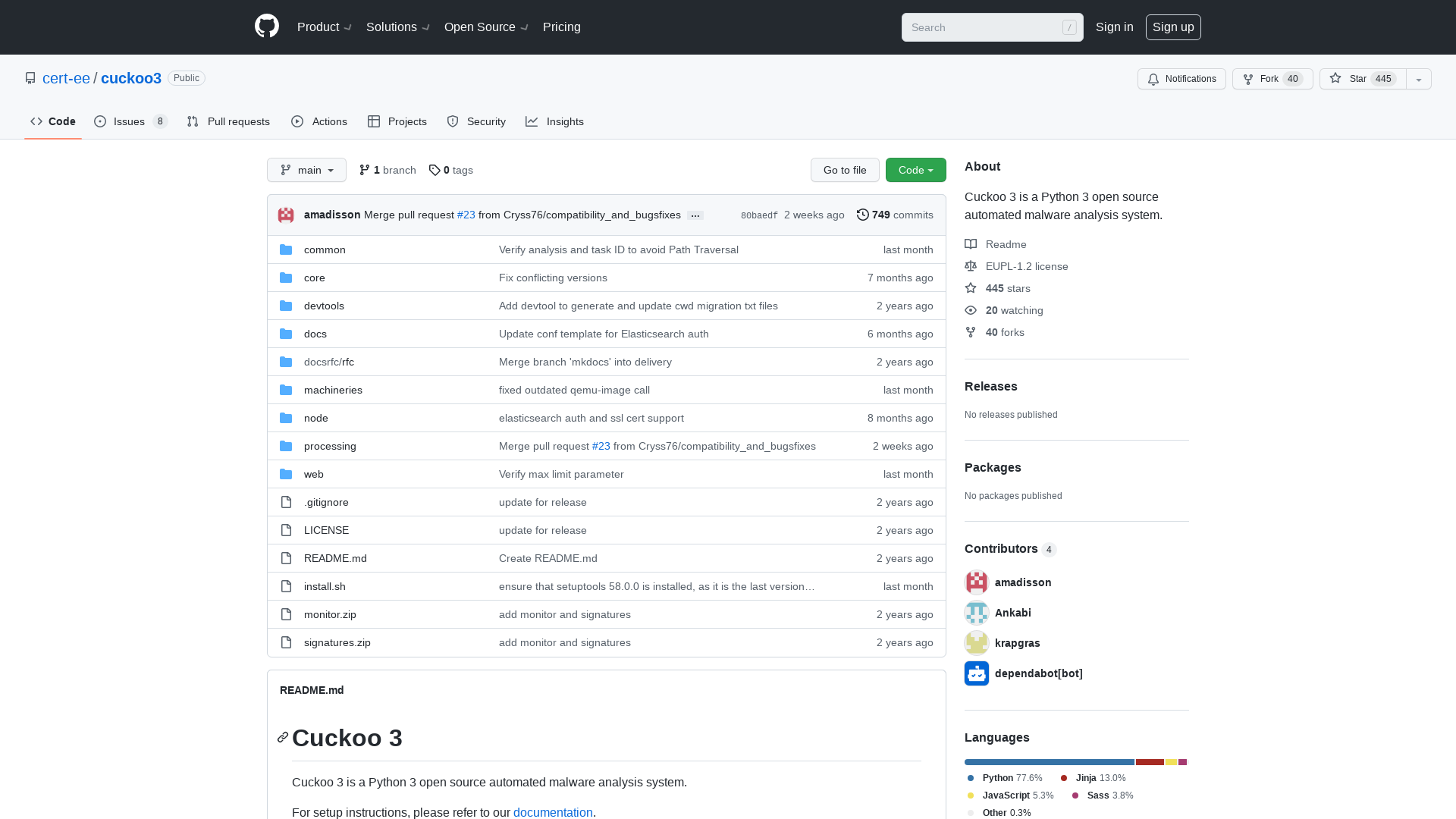The image size is (1456, 819).
Task: Click the Sign in link
Action: pos(1115,27)
